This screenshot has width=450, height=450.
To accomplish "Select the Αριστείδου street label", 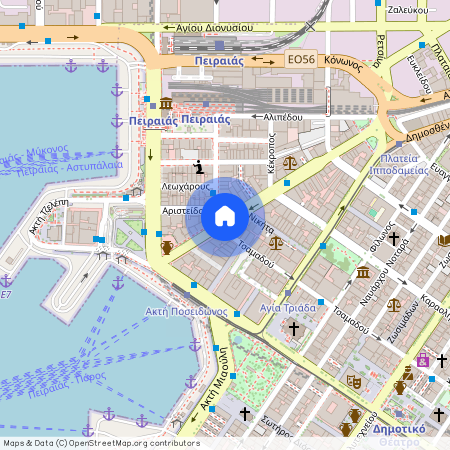I will point(182,211).
